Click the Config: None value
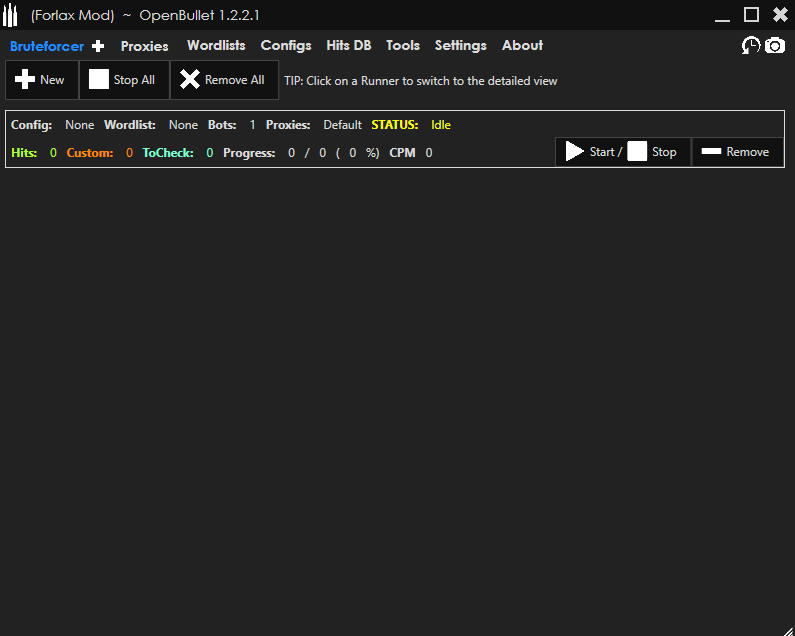Viewport: 795px width, 636px height. click(80, 125)
